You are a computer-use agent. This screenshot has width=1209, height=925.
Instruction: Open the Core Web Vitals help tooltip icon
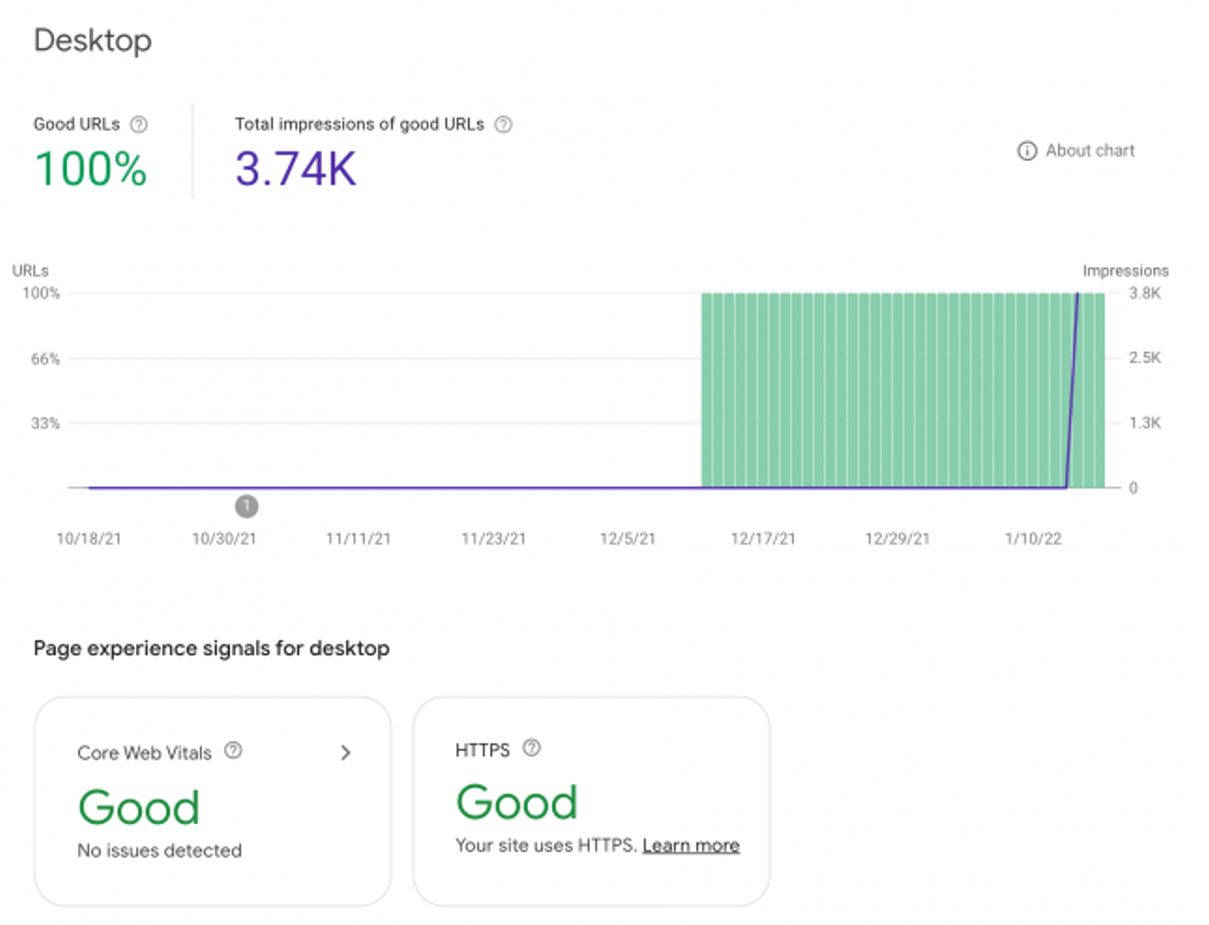[x=233, y=751]
